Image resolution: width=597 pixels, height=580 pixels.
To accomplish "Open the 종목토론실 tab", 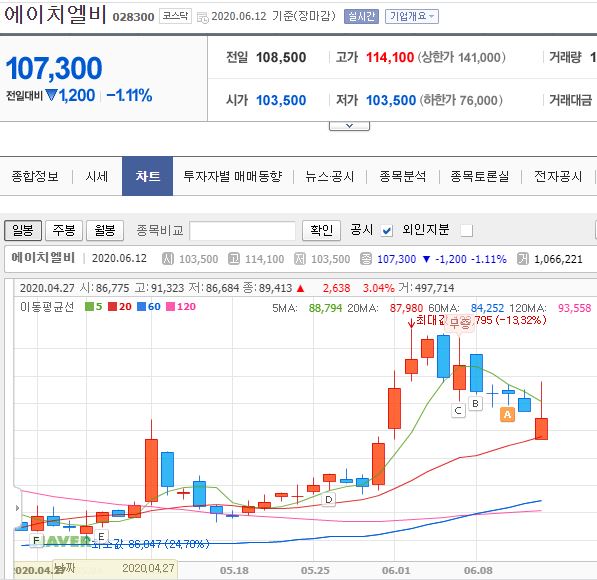I will (x=480, y=176).
